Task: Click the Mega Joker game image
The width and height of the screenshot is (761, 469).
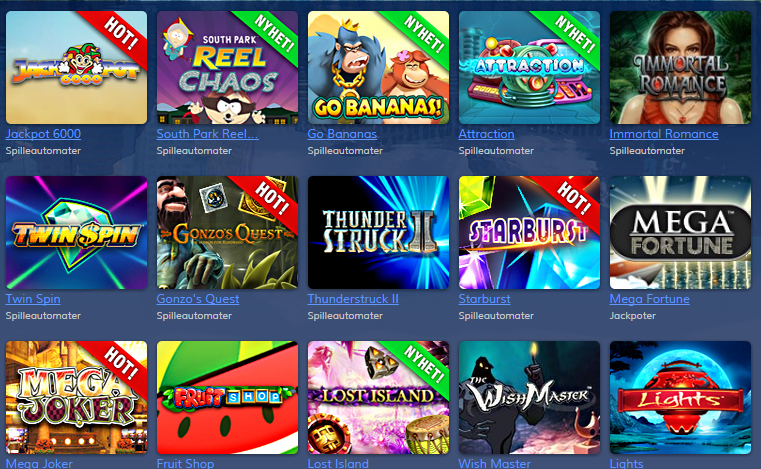Action: (76, 398)
